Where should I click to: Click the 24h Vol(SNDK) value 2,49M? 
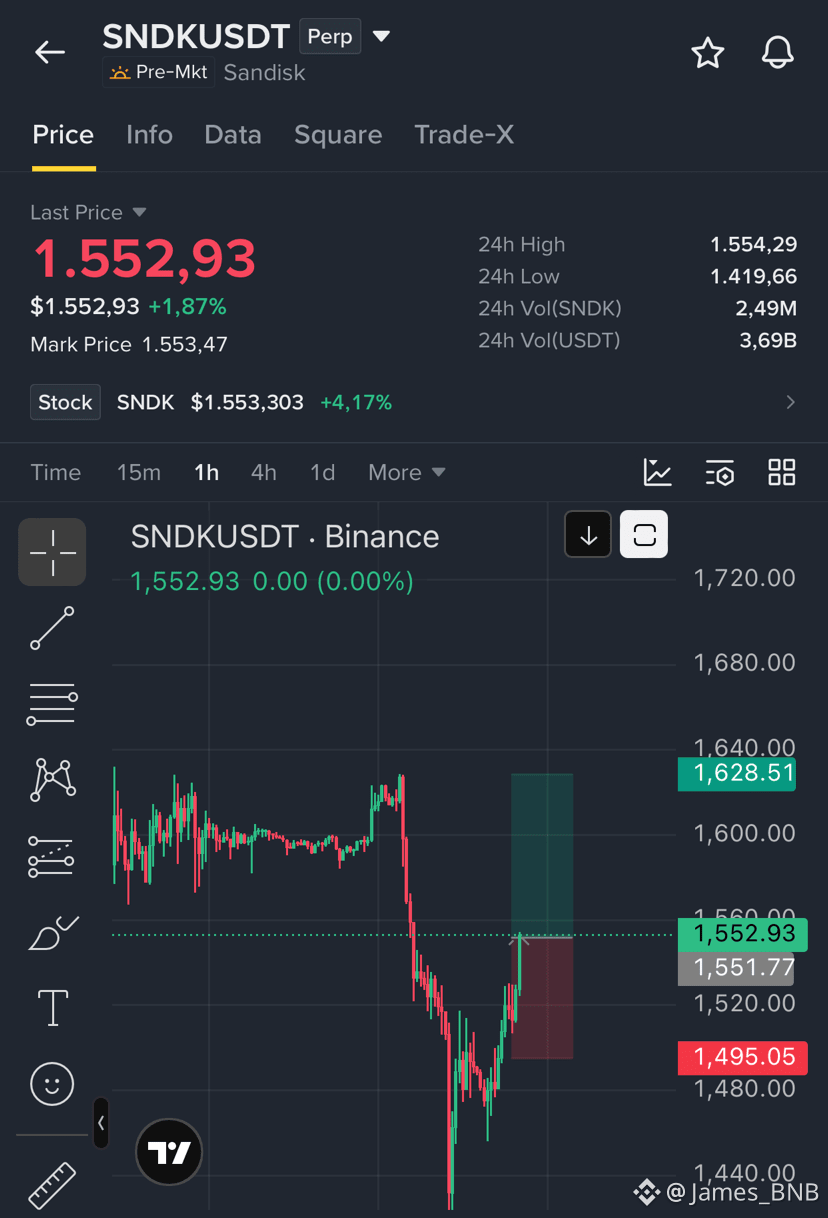[766, 308]
